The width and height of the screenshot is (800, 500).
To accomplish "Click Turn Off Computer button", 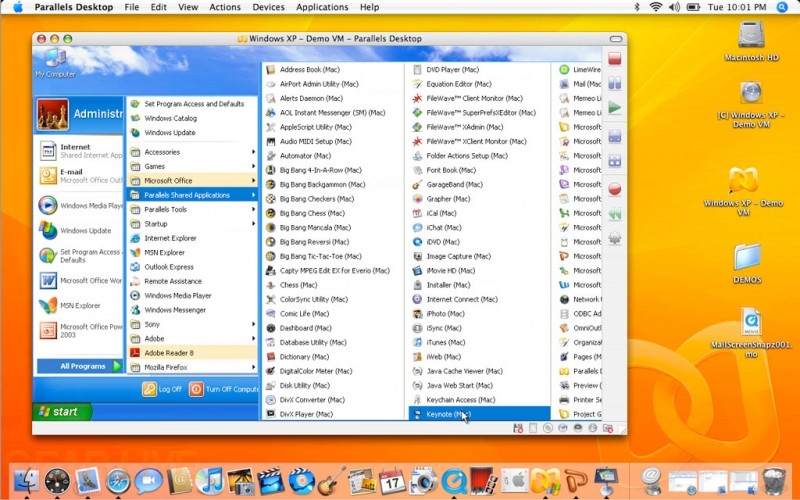I will tap(223, 389).
